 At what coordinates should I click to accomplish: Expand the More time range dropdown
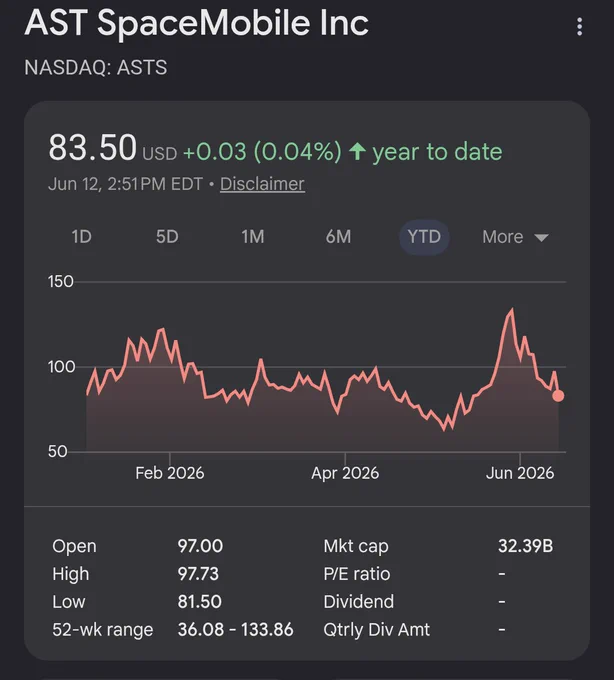515,237
